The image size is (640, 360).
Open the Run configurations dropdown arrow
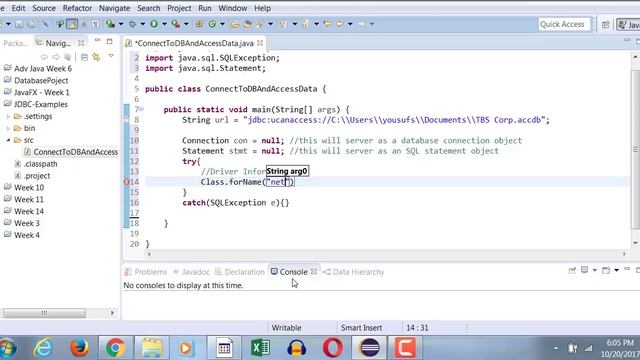[164, 24]
